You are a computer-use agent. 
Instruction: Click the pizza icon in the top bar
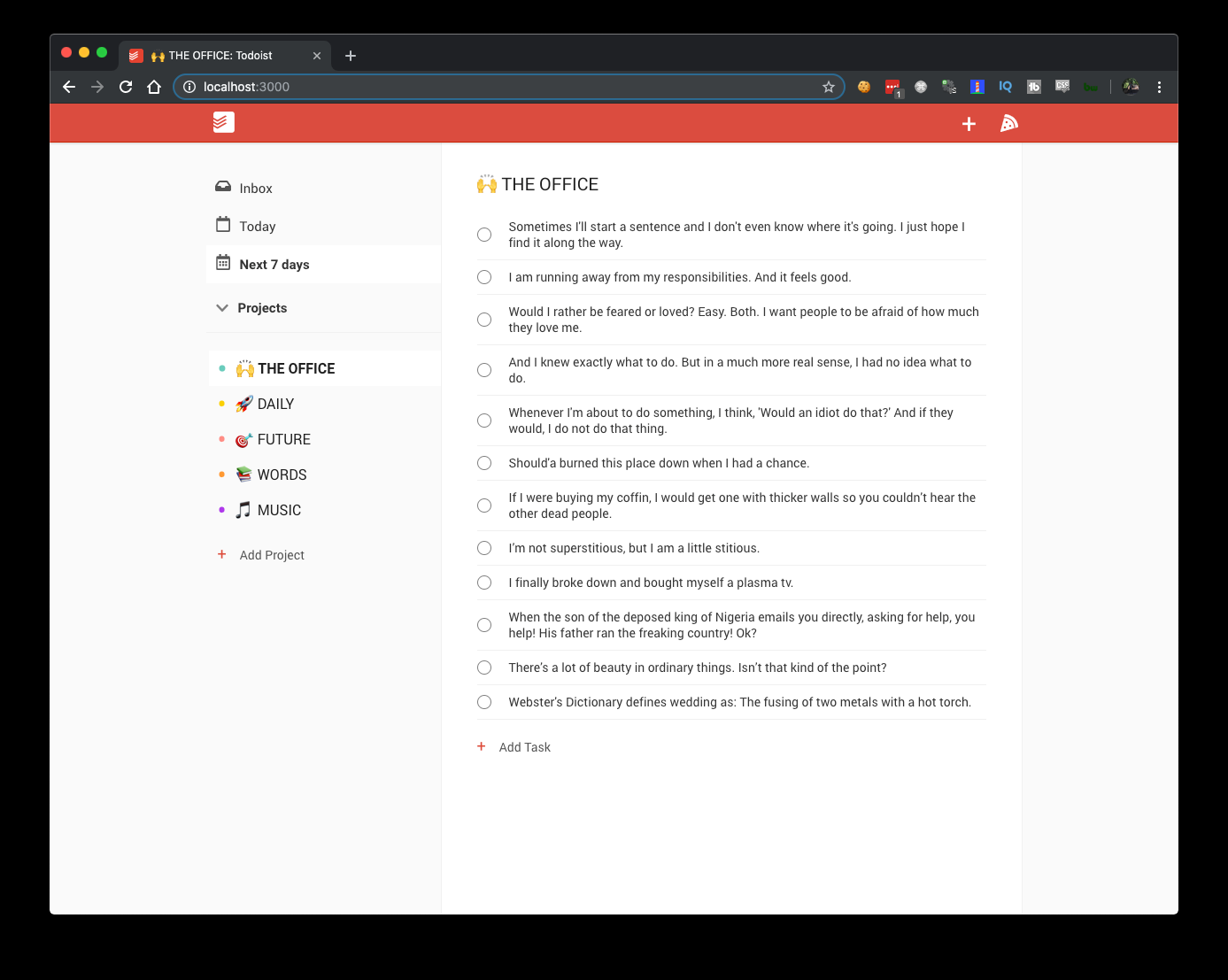tap(1008, 123)
